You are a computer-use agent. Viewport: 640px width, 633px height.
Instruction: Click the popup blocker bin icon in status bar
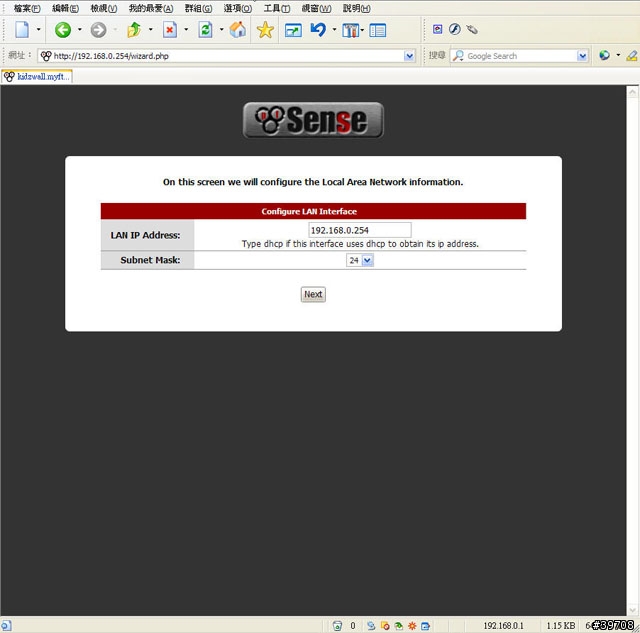click(x=337, y=626)
